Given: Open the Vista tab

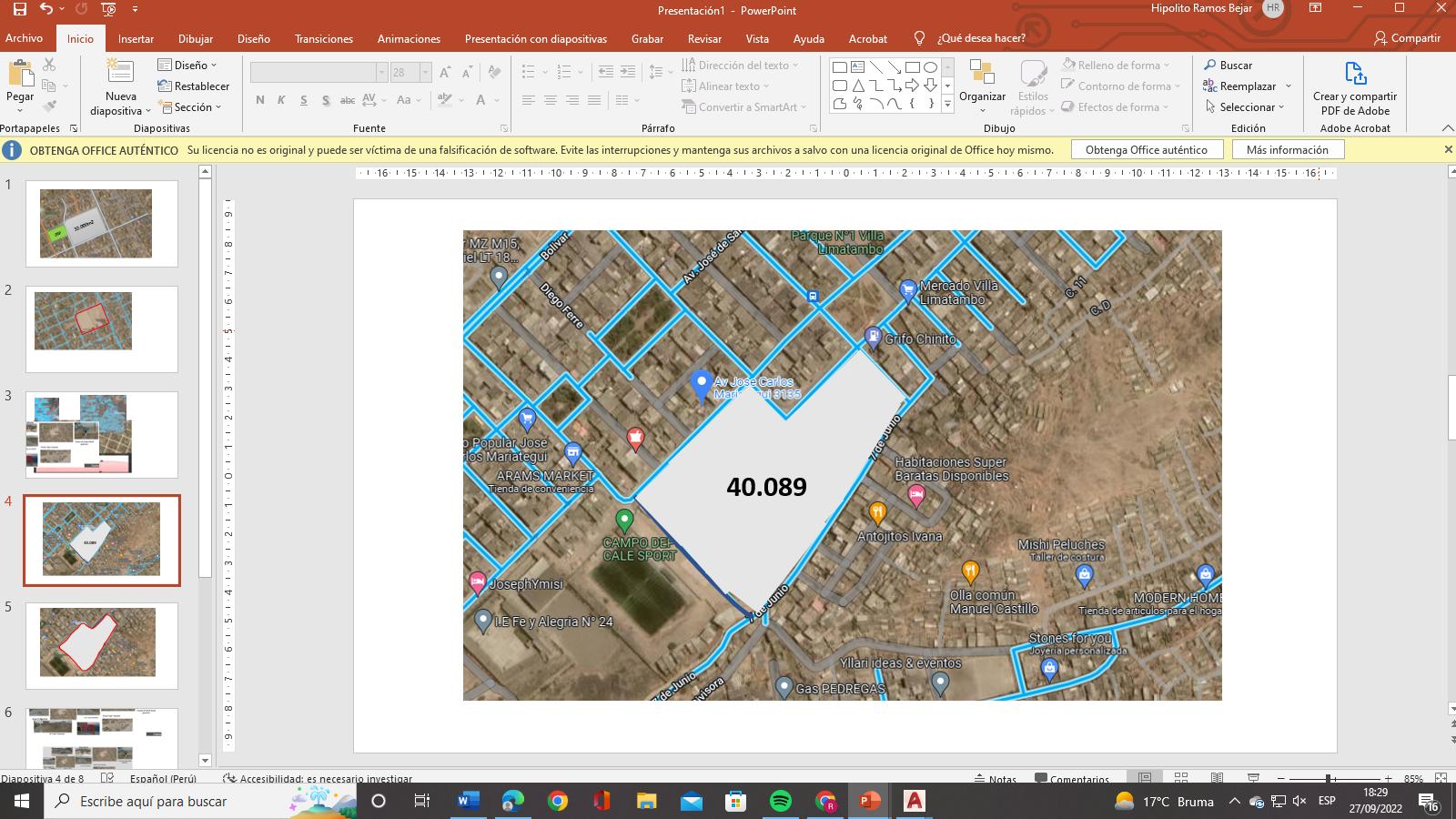Looking at the screenshot, I should (x=757, y=39).
